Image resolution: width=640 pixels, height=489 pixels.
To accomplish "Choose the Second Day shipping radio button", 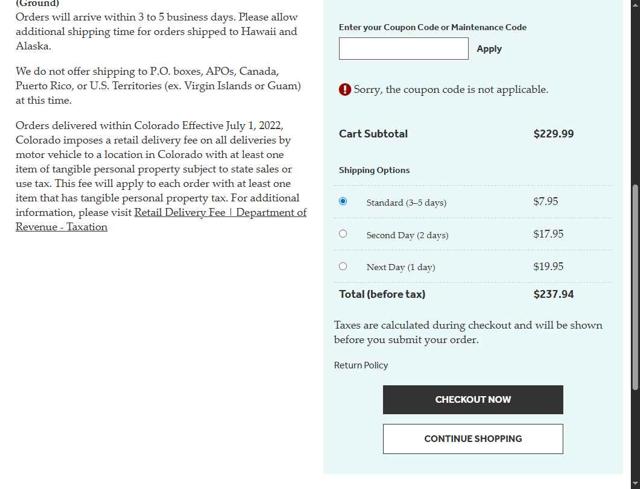I will click(343, 234).
